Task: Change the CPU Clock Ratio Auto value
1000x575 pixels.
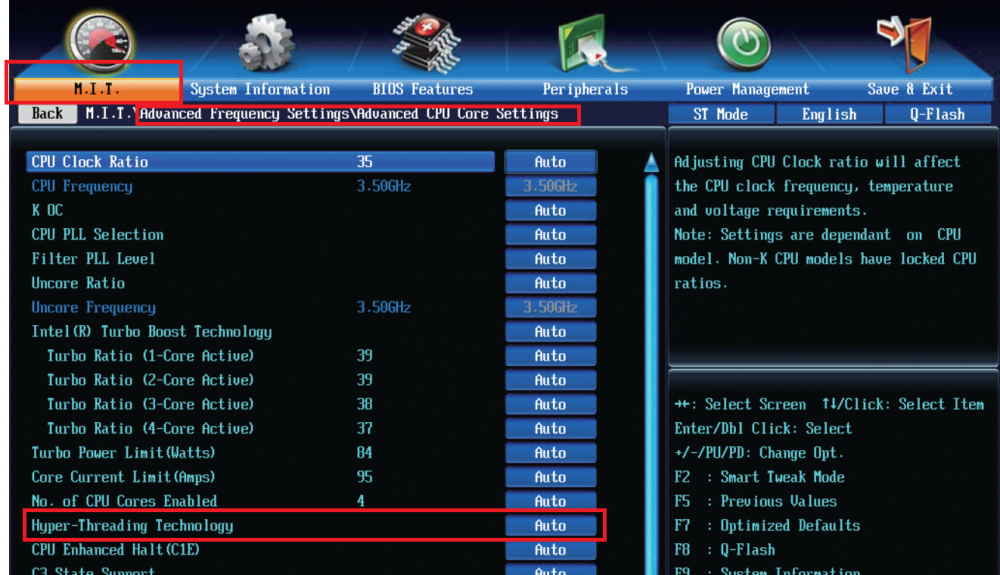Action: tap(550, 162)
